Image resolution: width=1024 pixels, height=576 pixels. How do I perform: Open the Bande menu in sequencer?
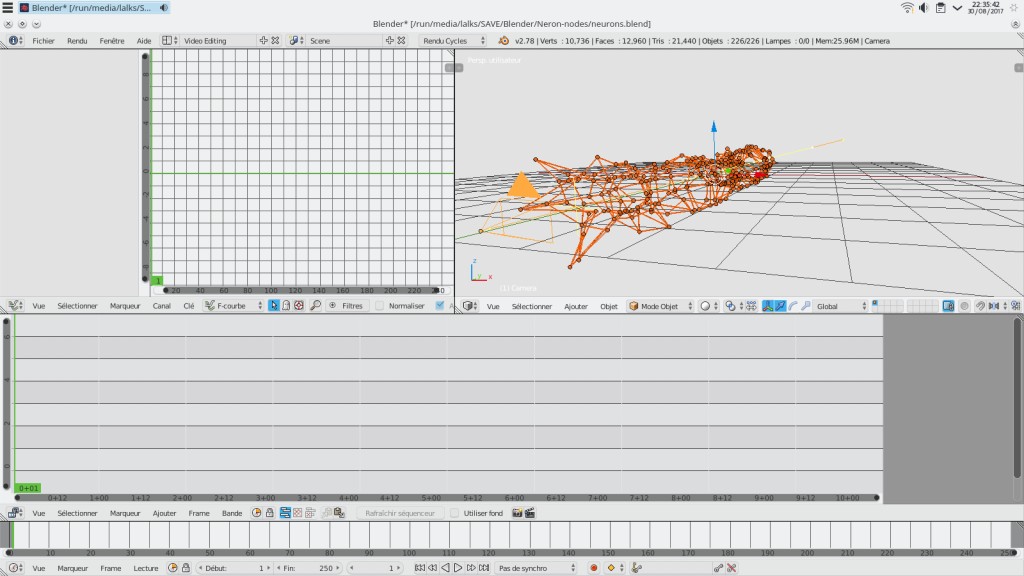click(231, 513)
